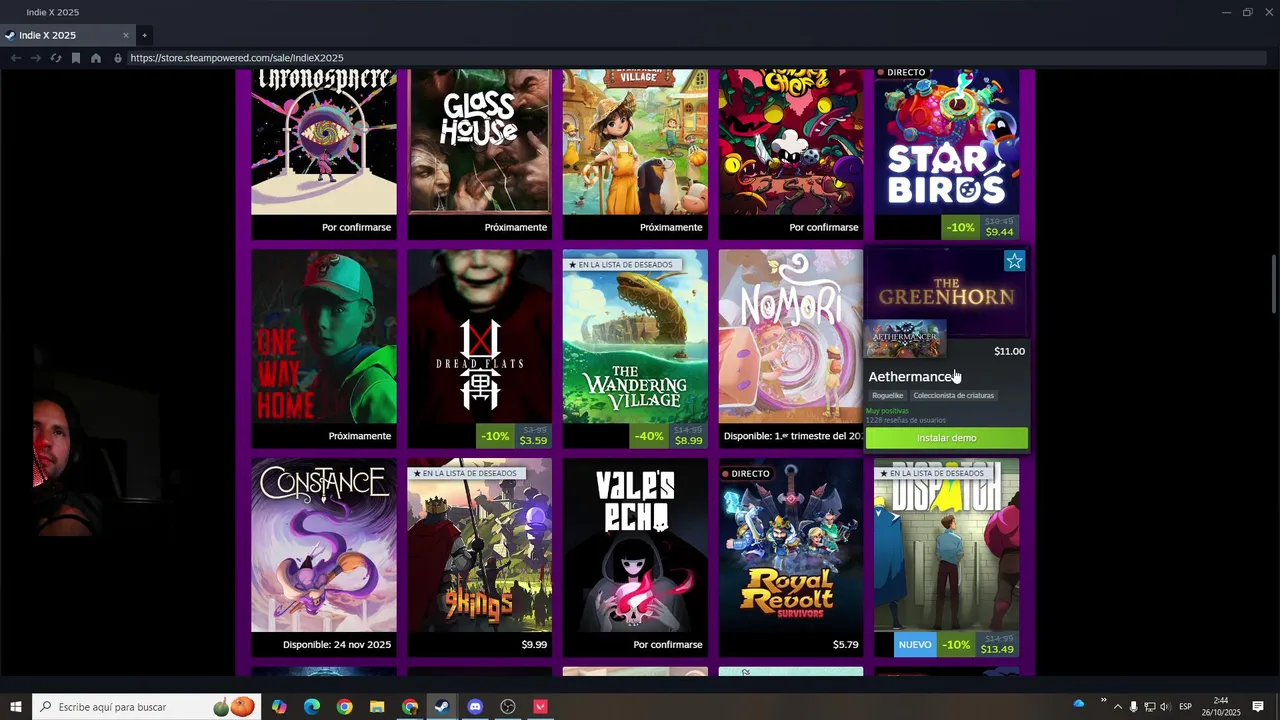Focus the Windows taskbar search box
Image resolution: width=1280 pixels, height=720 pixels.
click(x=146, y=707)
